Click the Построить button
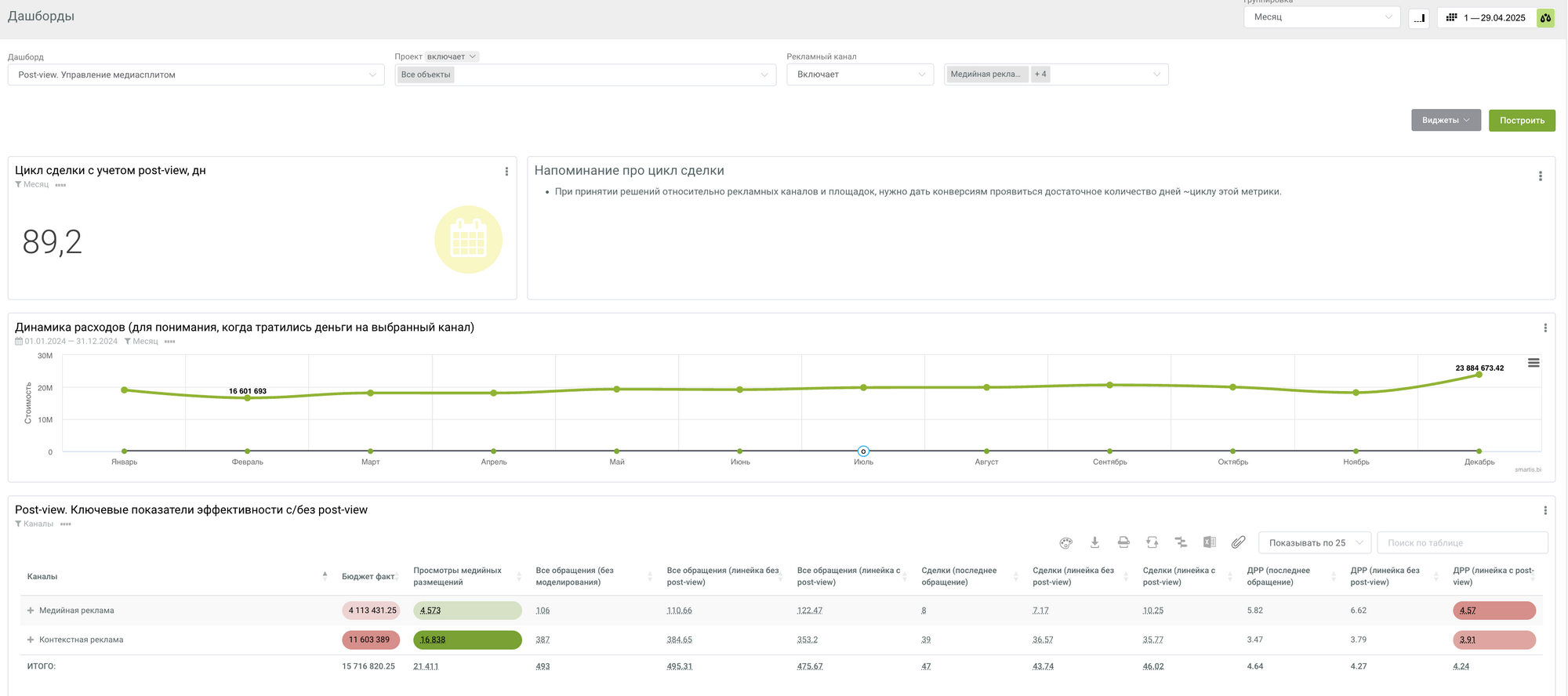The height and width of the screenshot is (696, 1568). 1522,121
